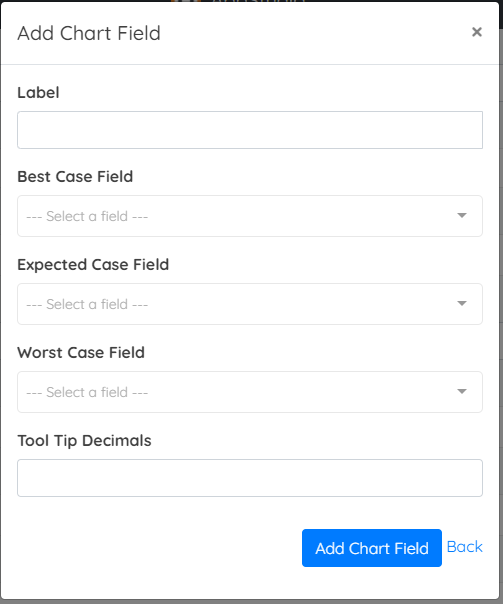This screenshot has height=604, width=503.
Task: Open the Worst Case Field dropdown
Action: coord(250,392)
